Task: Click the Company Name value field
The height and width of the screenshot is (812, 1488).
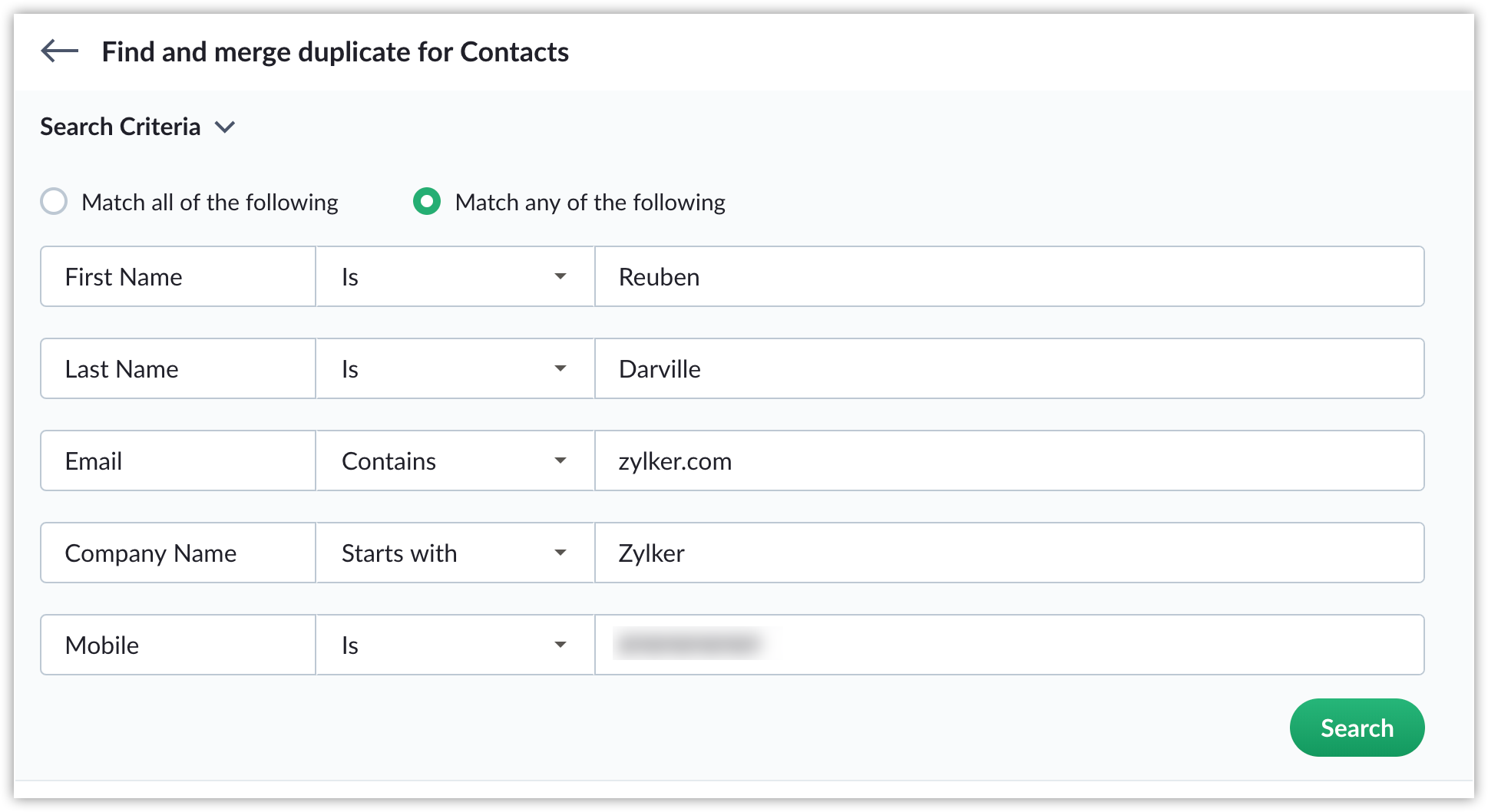Action: tap(1009, 553)
